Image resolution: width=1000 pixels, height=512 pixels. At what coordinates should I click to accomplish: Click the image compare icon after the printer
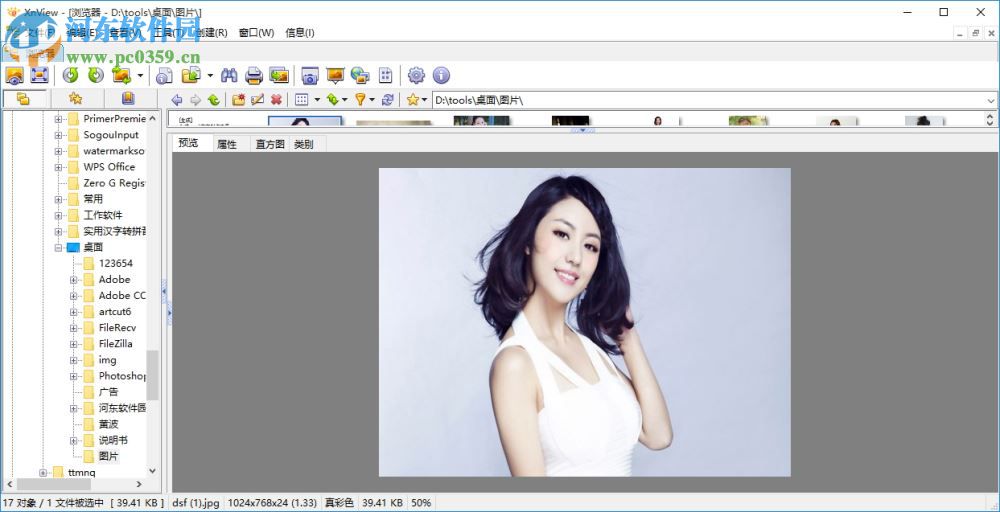279,76
